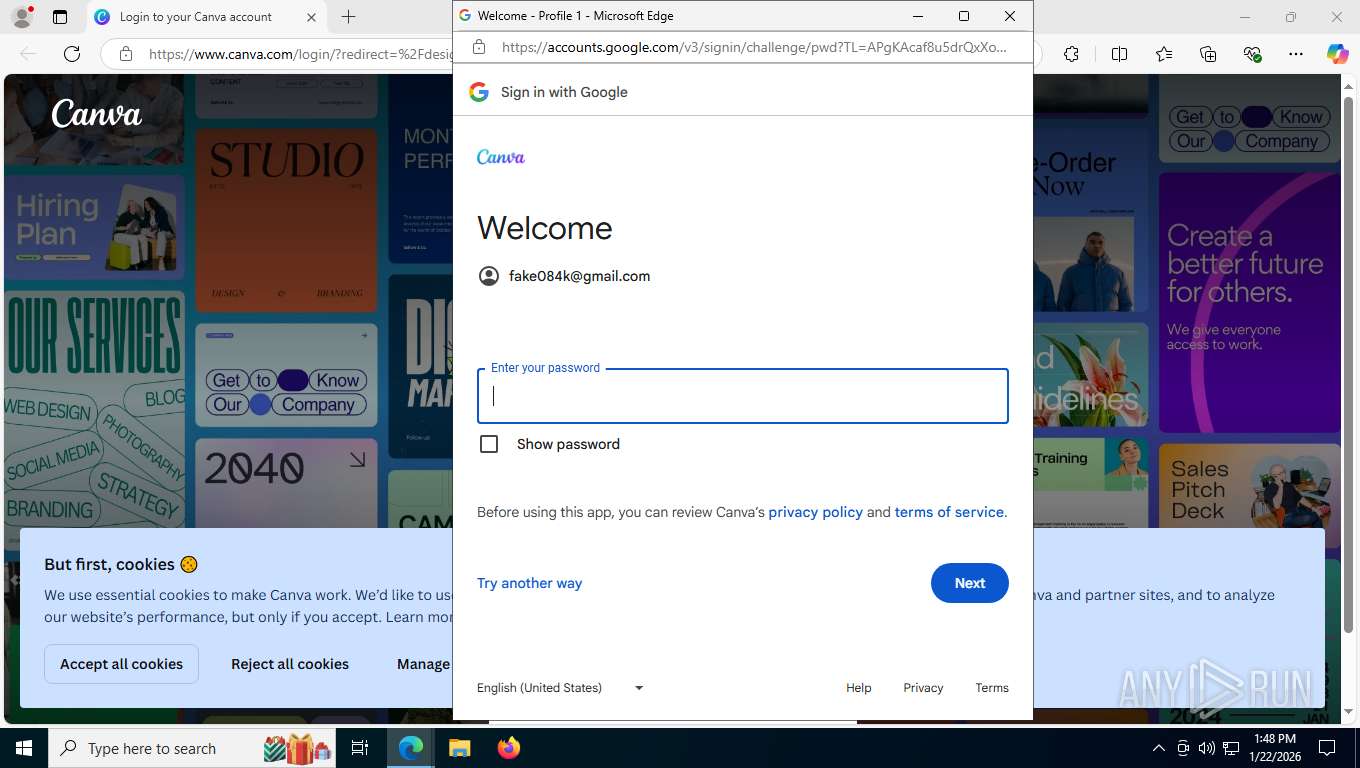Screen dimensions: 1360x768
Task: Open the Terms link in sign-in footer
Action: click(992, 688)
